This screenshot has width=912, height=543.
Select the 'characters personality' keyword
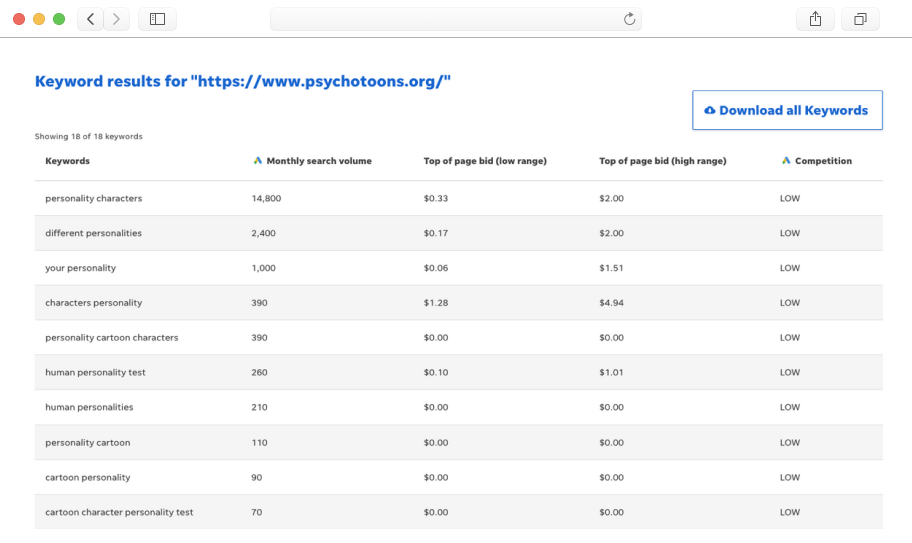tap(94, 303)
